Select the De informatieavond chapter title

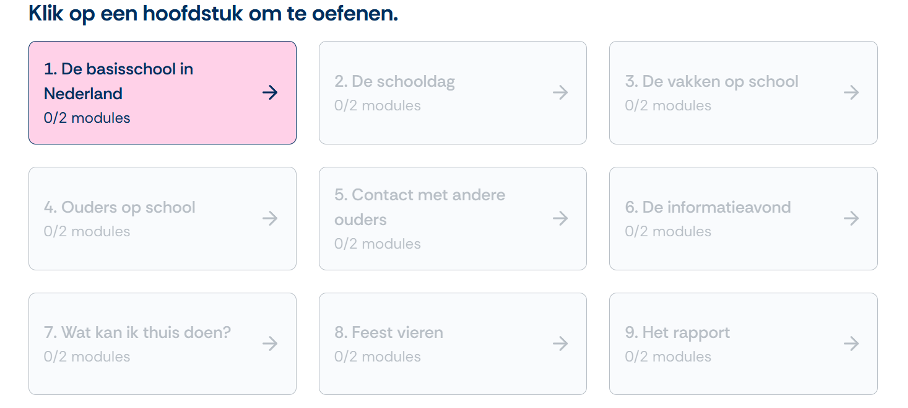tap(707, 207)
